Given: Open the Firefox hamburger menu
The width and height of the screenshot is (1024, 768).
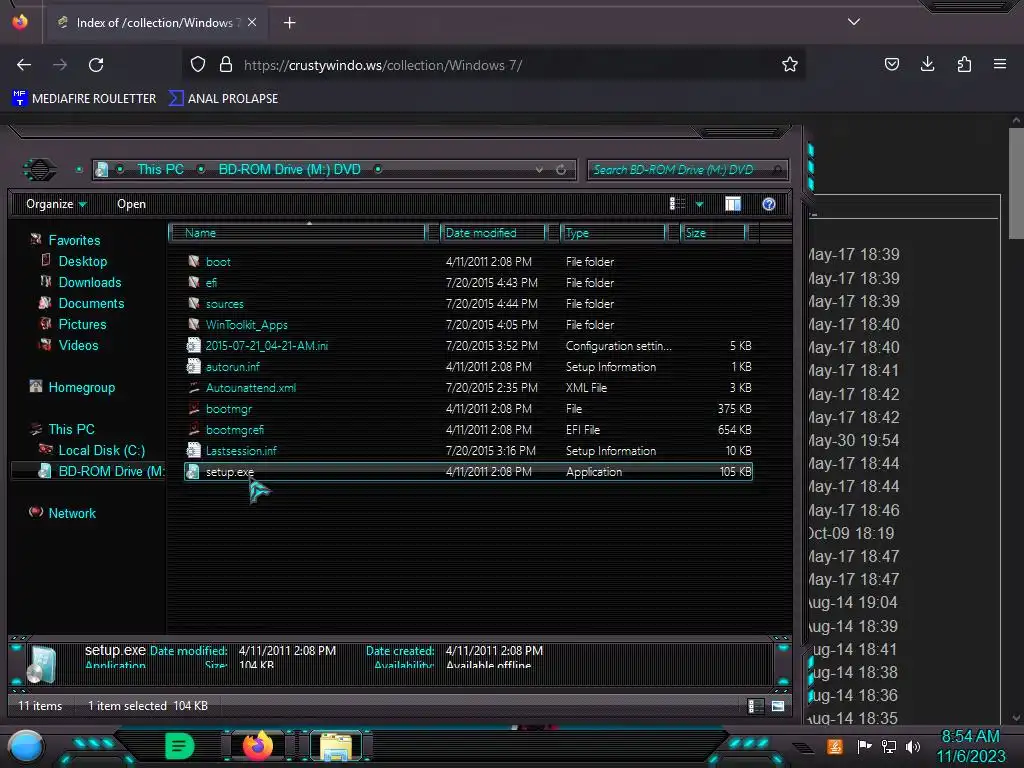Looking at the screenshot, I should 999,64.
